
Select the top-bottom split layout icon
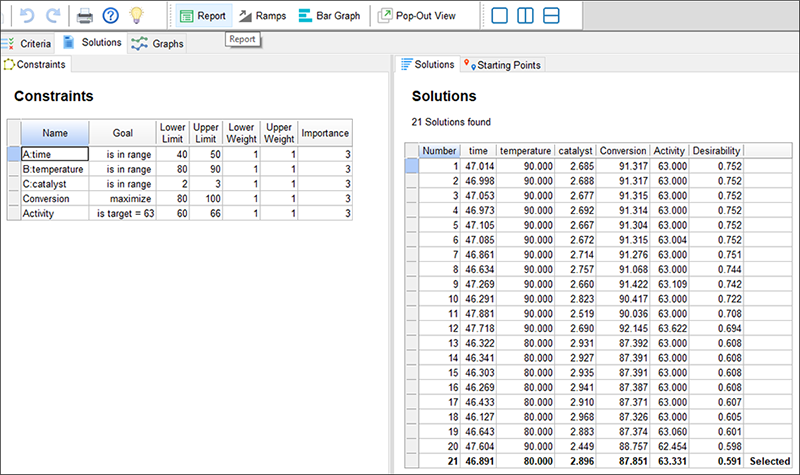(x=553, y=16)
